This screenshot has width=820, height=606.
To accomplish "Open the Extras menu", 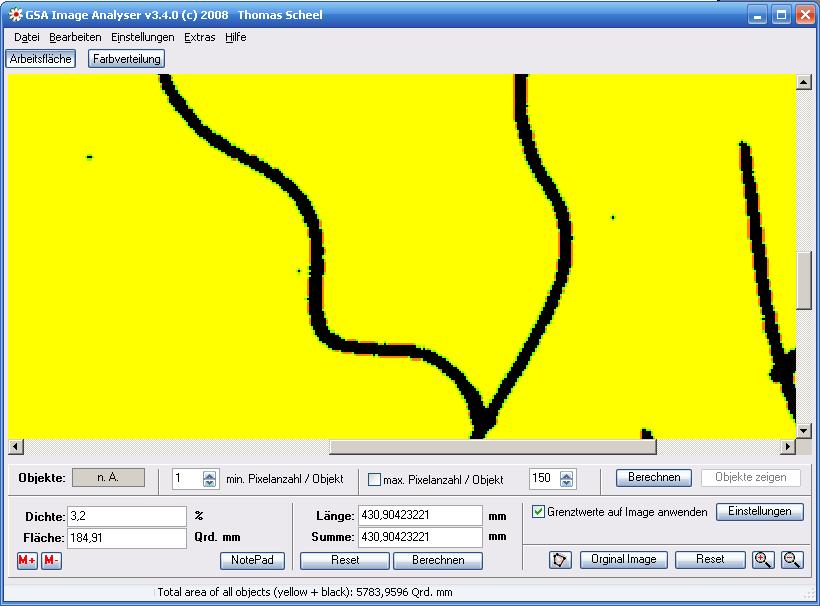I will pos(200,37).
